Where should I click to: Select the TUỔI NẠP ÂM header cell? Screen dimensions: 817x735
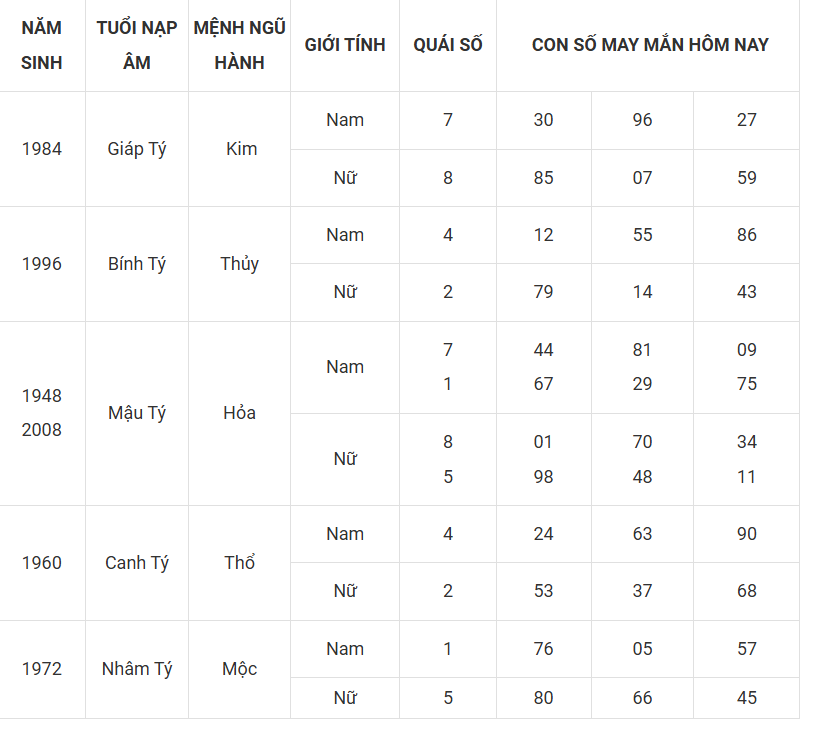coord(137,45)
